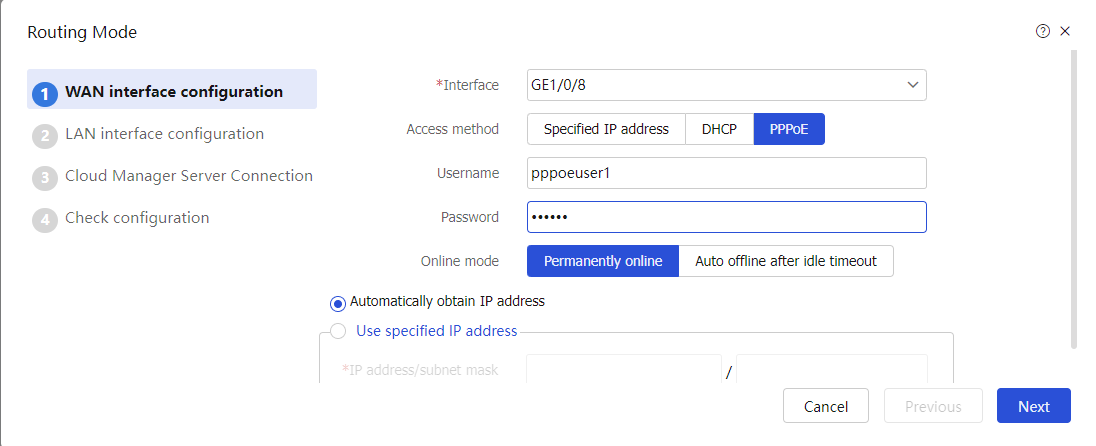
Task: Go to LAN interface configuration step
Action: point(164,134)
